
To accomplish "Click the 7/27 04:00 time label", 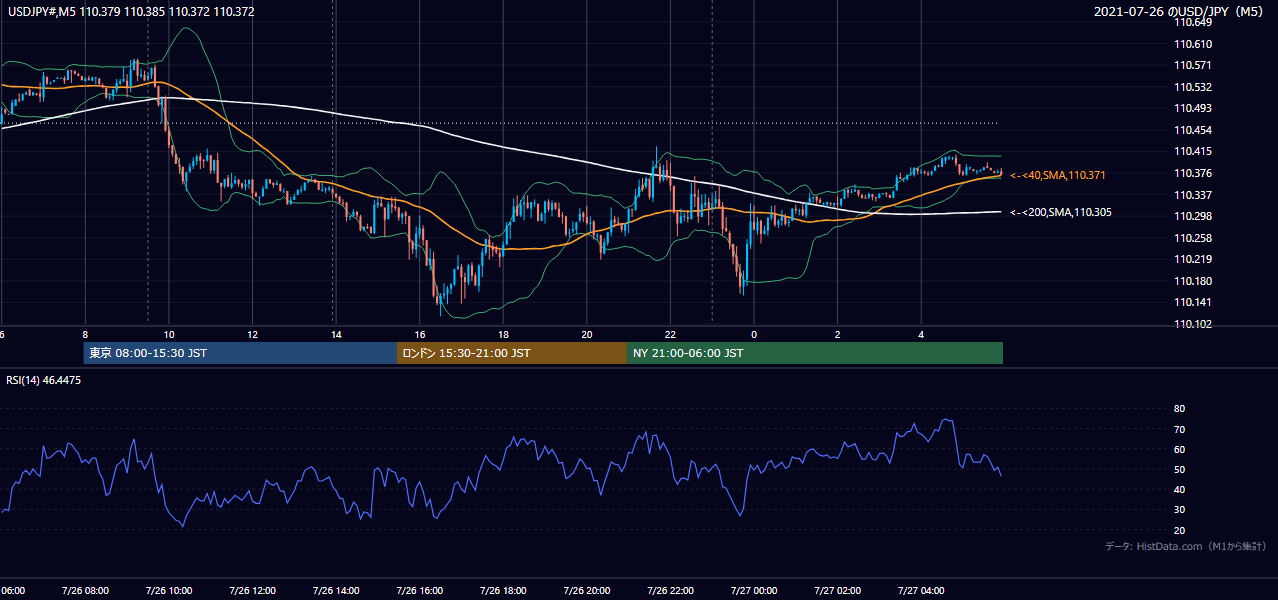I will [922, 590].
